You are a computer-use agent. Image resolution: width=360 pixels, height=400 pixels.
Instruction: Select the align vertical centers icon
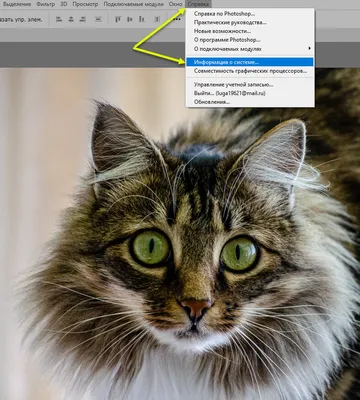pos(130,19)
